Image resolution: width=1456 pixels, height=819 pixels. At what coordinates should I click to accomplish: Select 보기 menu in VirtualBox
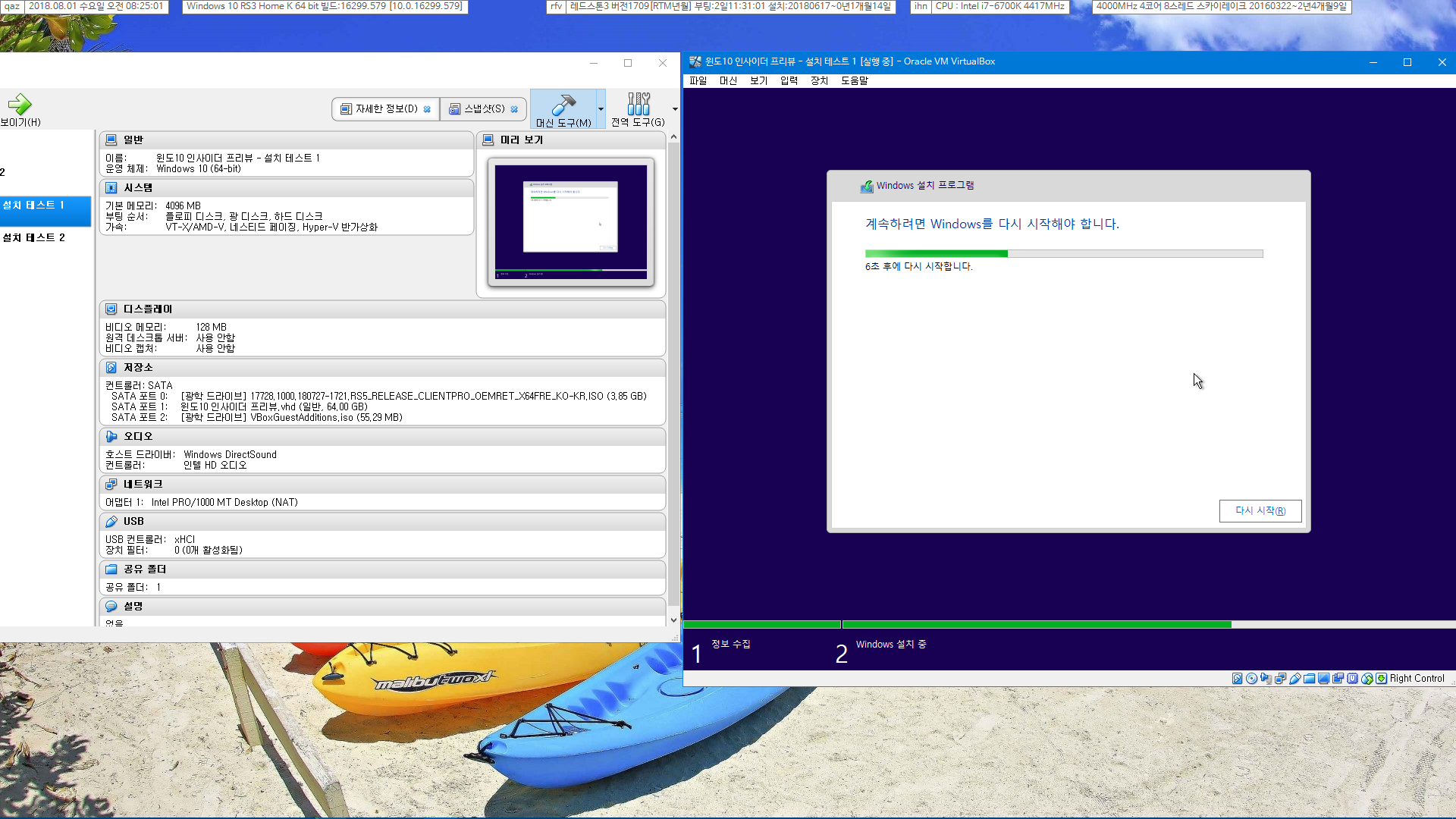tap(756, 80)
